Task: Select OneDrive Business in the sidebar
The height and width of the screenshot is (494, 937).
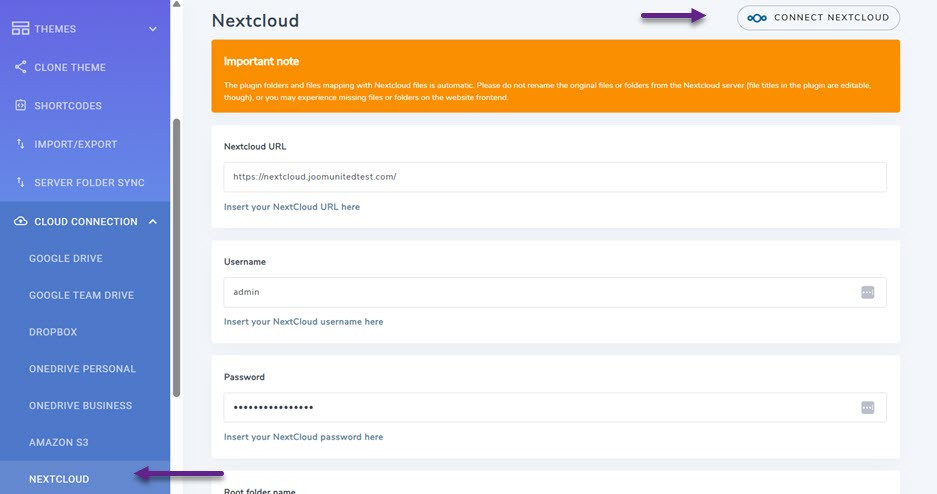Action: coord(80,405)
